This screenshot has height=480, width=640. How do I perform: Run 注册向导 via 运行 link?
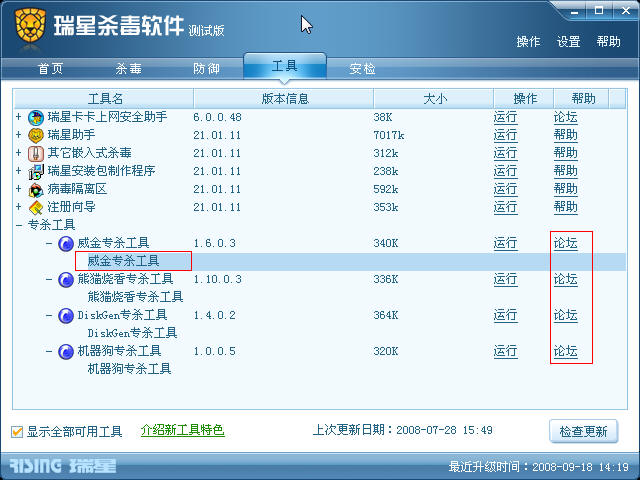[505, 207]
